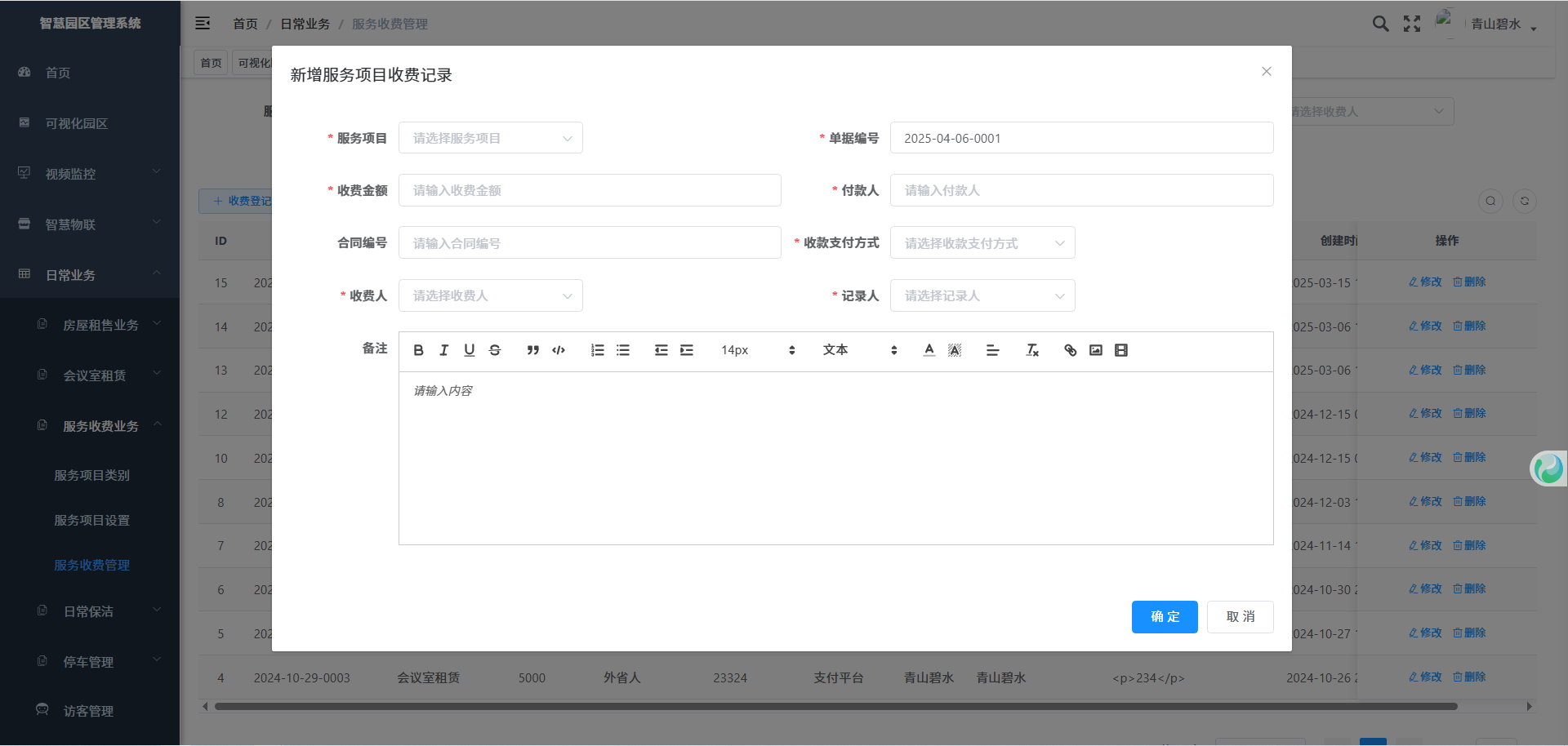This screenshot has width=1568, height=746.
Task: Open the 收款支付方式 dropdown
Action: point(982,243)
